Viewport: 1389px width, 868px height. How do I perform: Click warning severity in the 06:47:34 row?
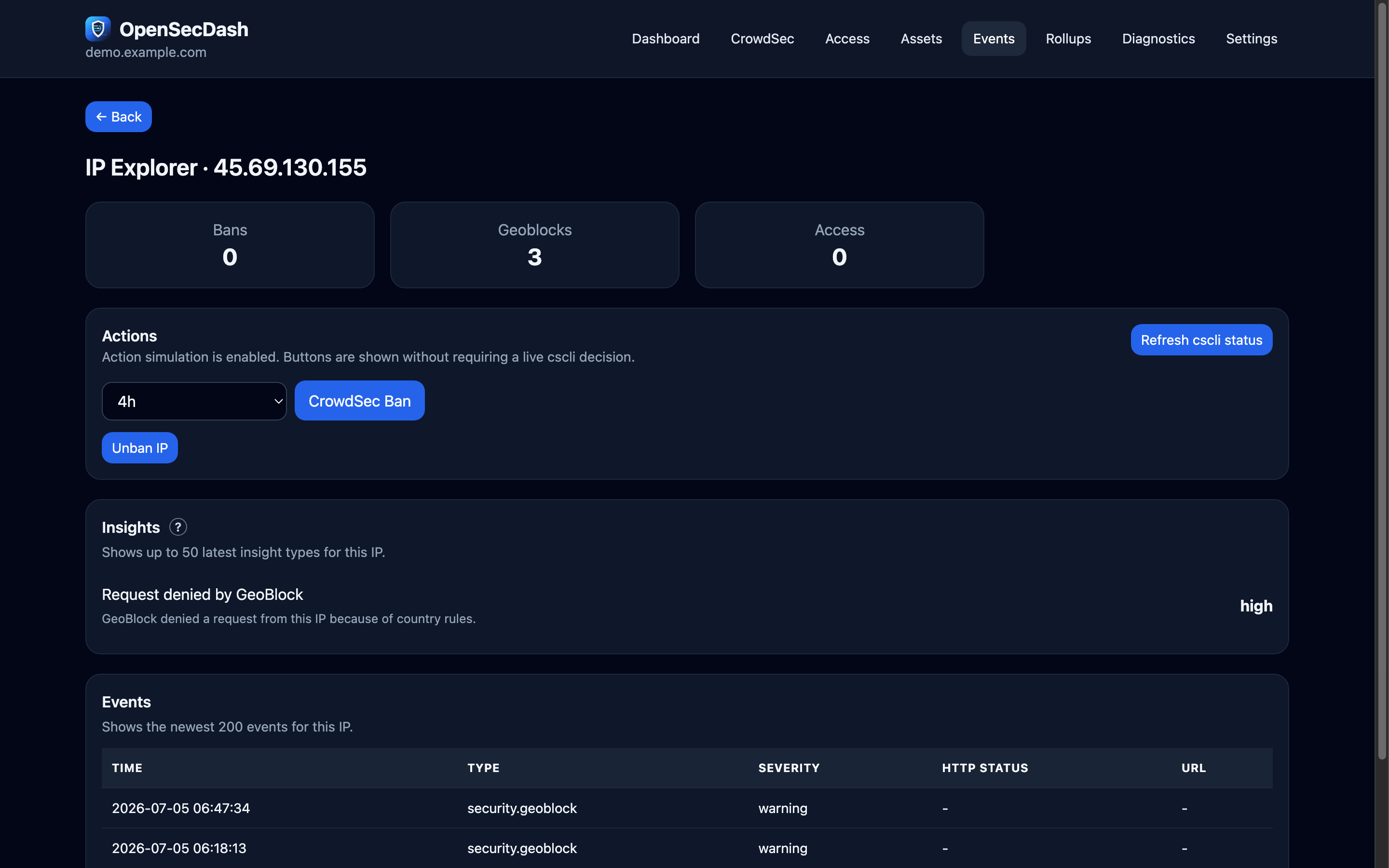782,808
